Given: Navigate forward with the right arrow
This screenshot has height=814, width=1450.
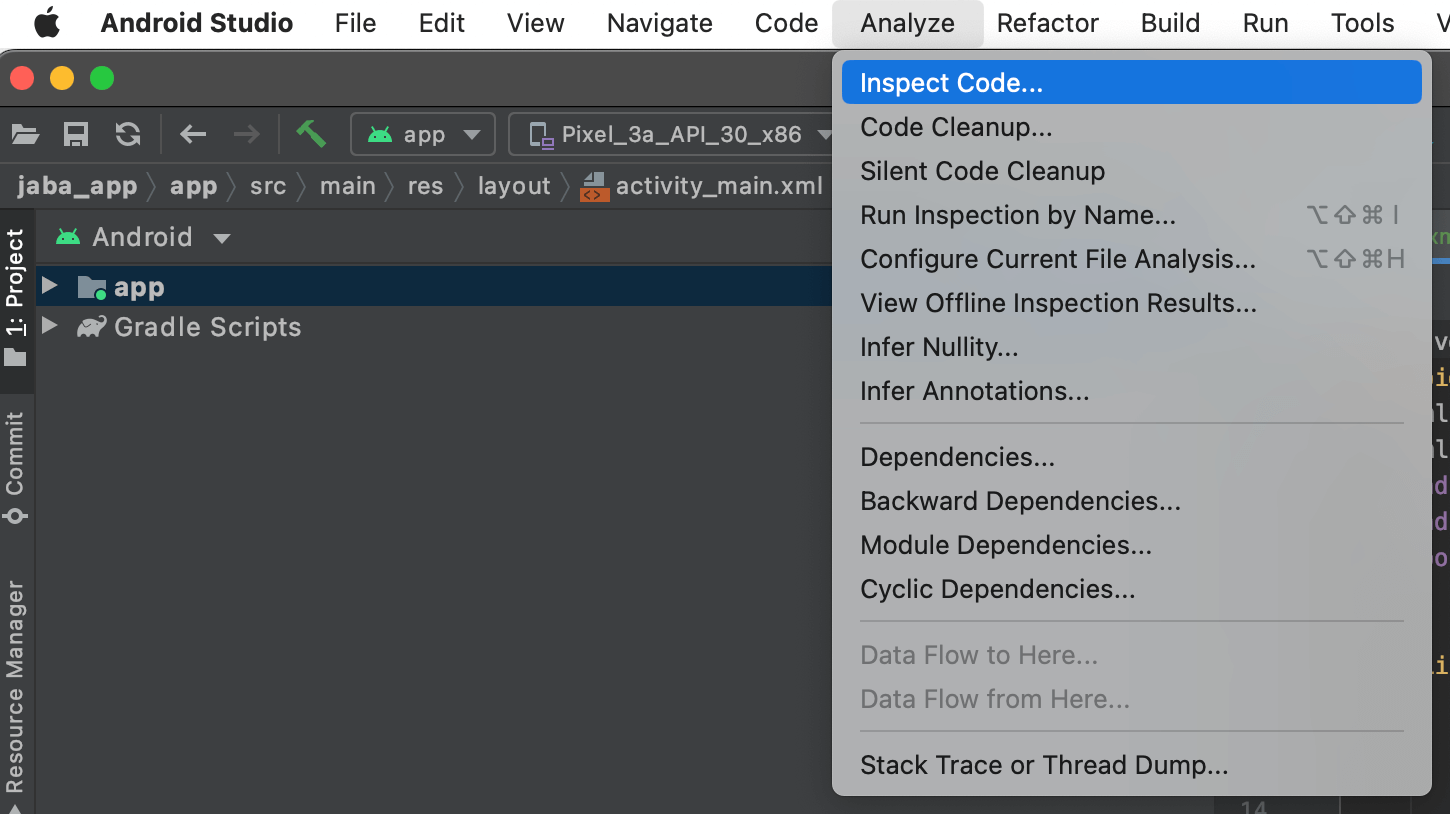Looking at the screenshot, I should [246, 134].
